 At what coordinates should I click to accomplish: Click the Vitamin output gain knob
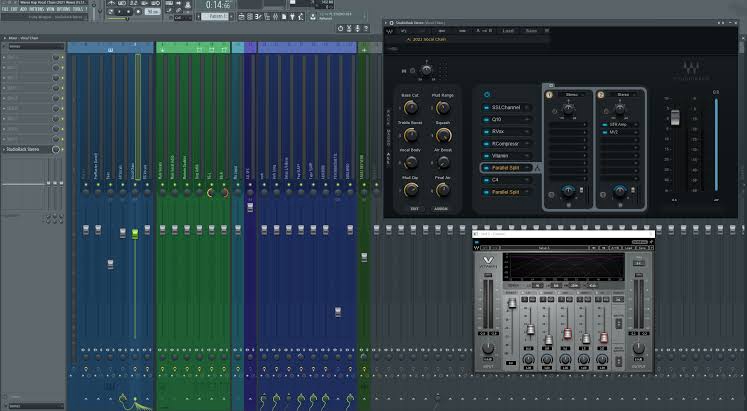click(638, 349)
